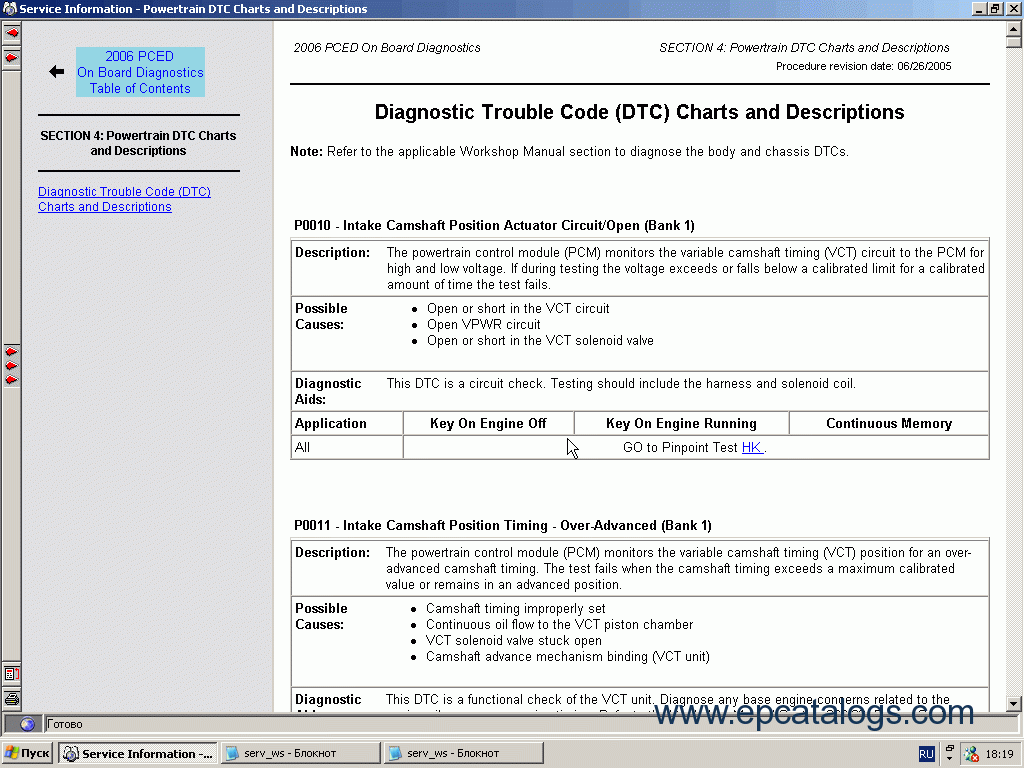The width and height of the screenshot is (1024, 768).
Task: Click the upper red arrow in the grouped three
Action: [x=12, y=351]
